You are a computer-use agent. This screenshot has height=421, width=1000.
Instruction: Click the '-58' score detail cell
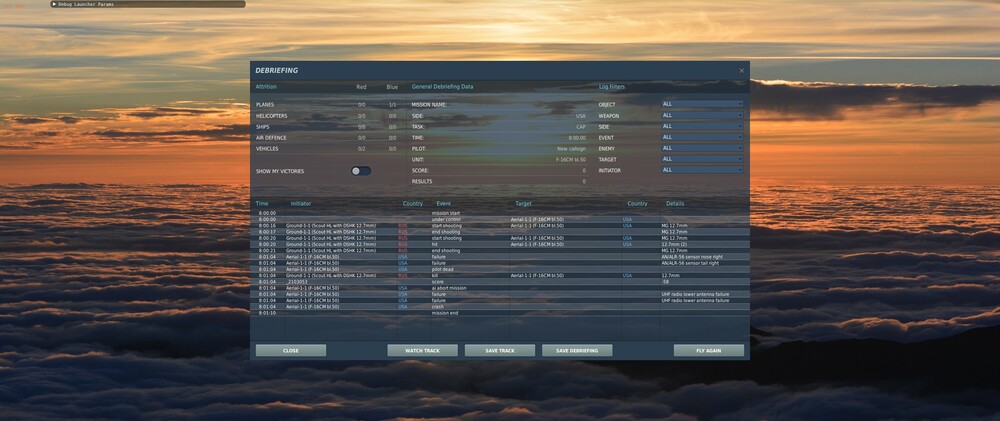tap(666, 281)
